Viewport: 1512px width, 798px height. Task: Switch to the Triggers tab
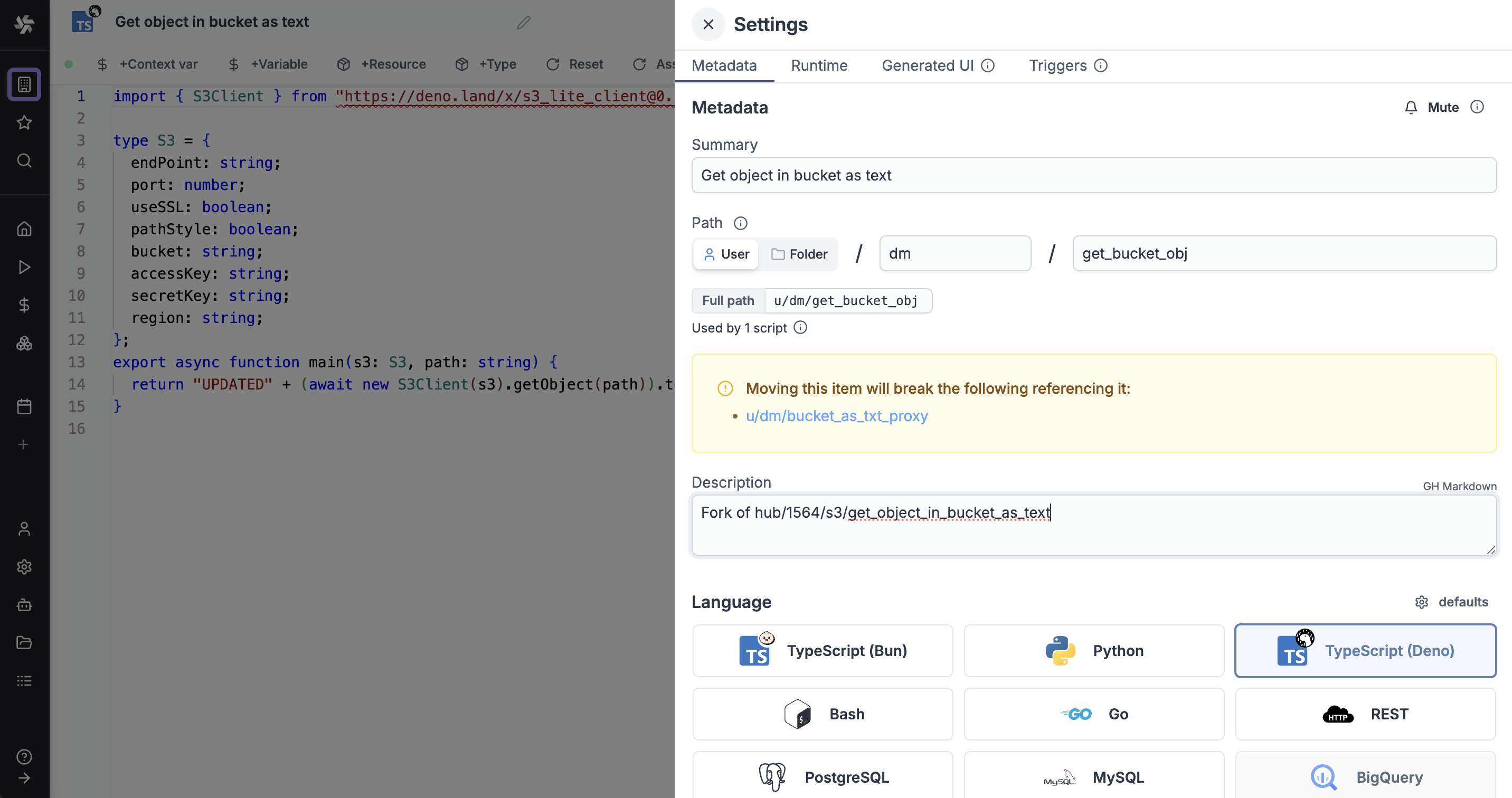point(1057,66)
